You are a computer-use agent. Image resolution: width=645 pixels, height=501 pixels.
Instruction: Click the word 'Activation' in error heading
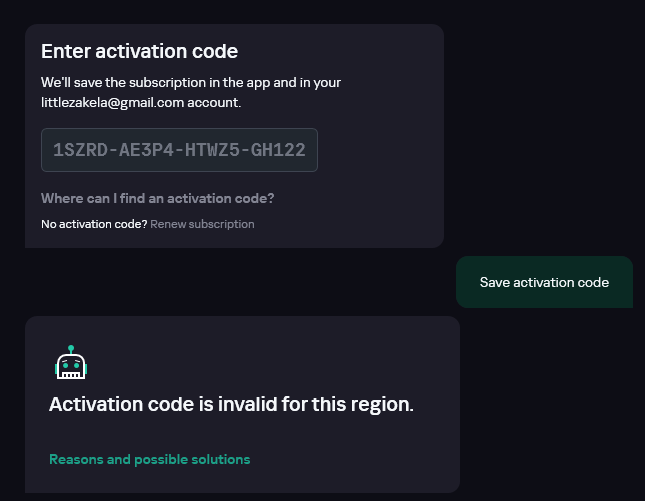96,404
